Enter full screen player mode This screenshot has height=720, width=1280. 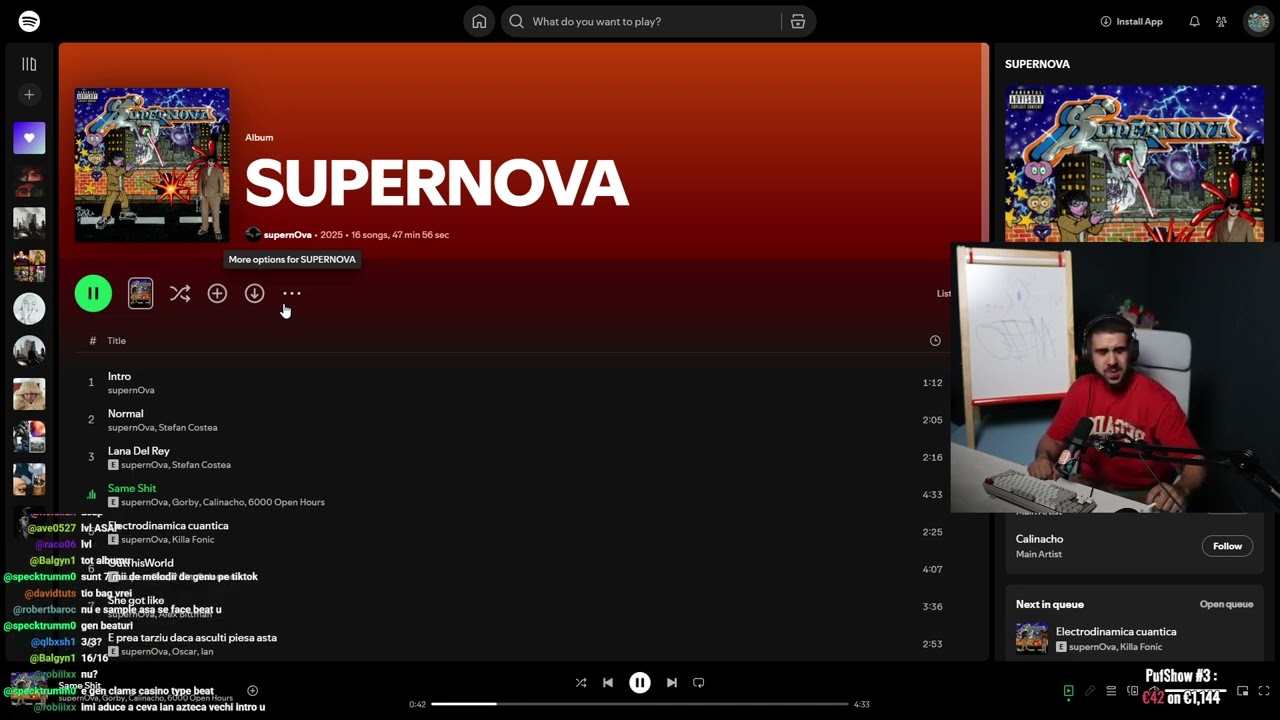[x=1264, y=691]
